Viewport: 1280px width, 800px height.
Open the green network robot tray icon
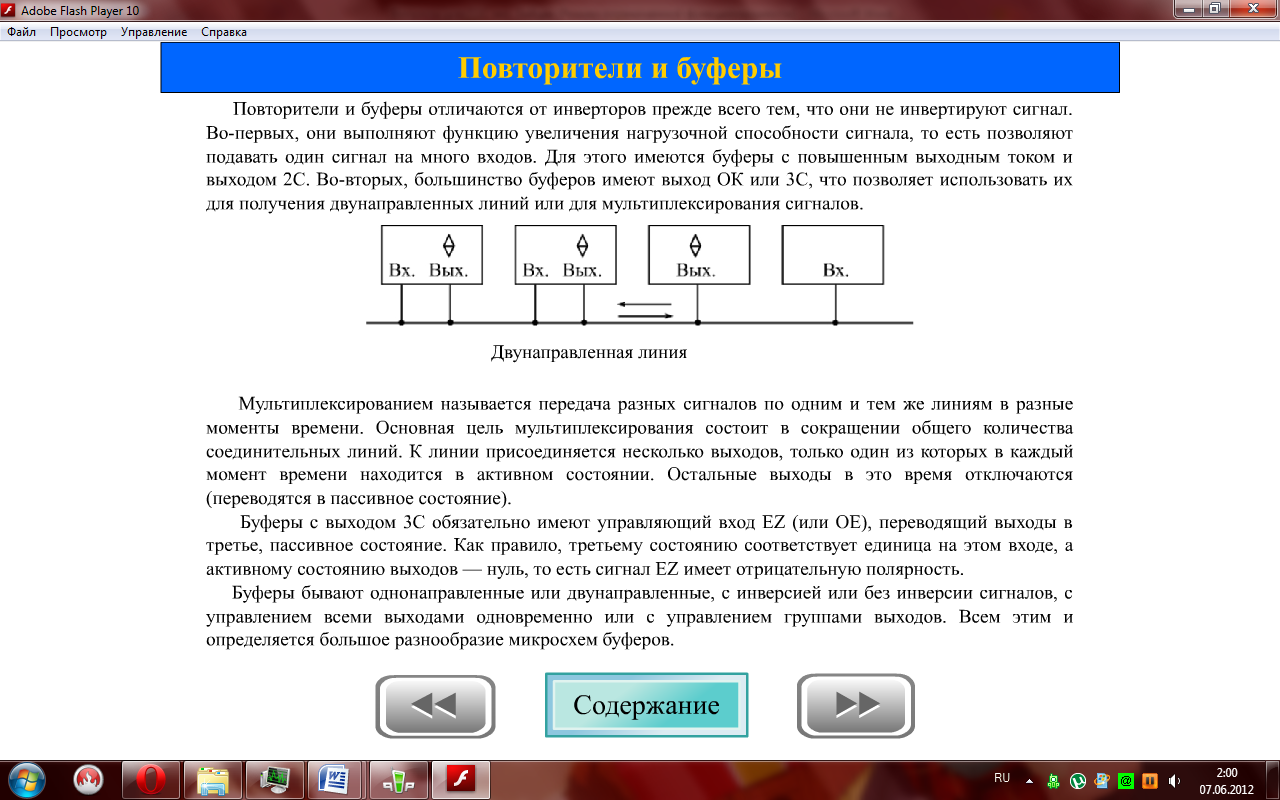click(x=1054, y=781)
